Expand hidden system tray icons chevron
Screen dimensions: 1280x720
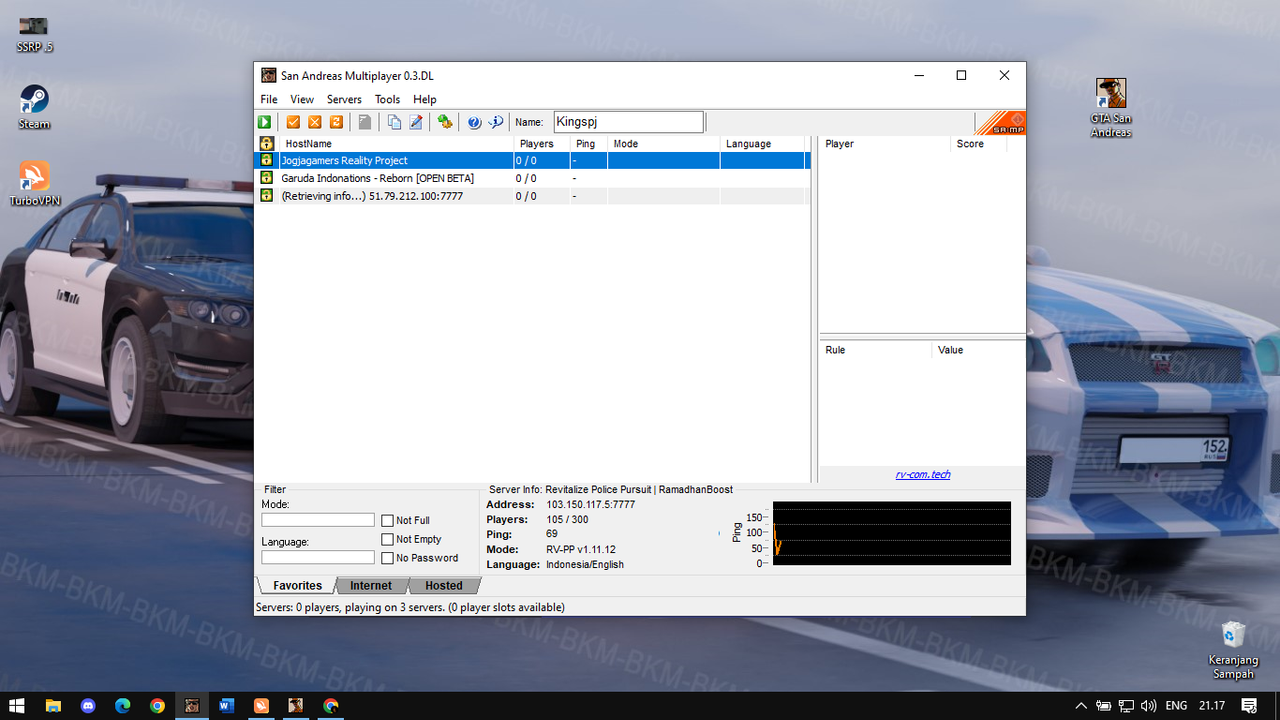pos(1081,706)
